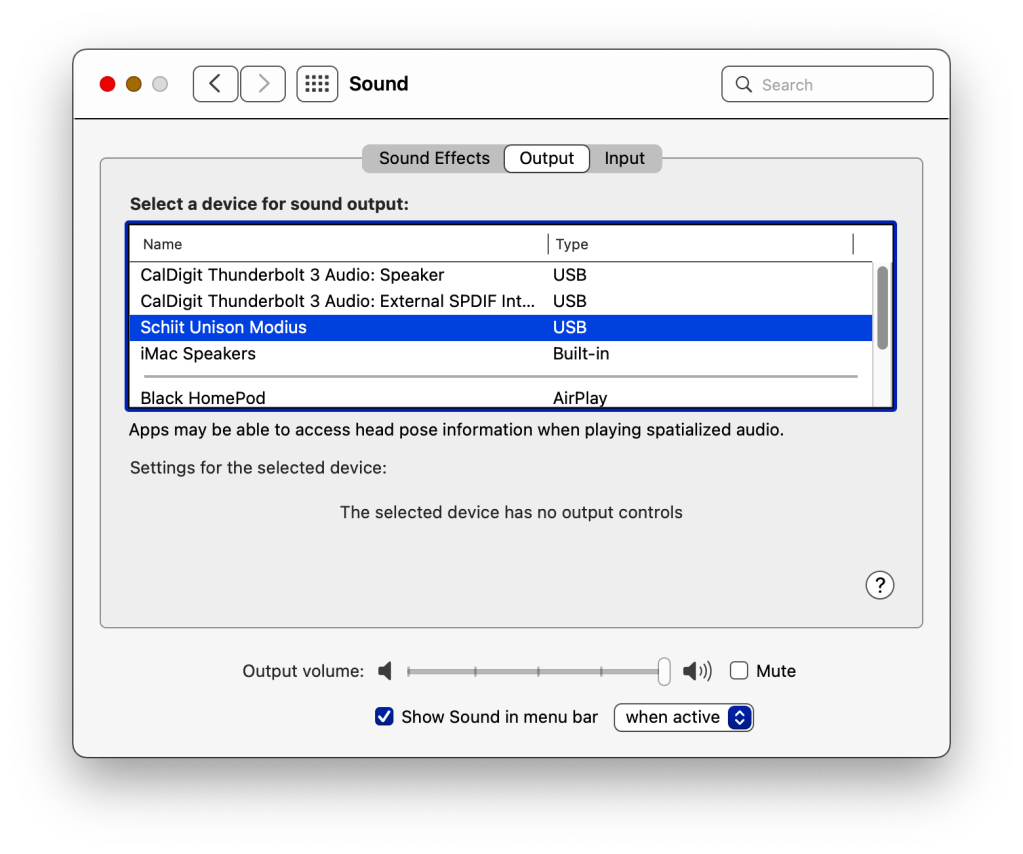Screen dimensions: 1023x854
Task: Switch to the Input tab
Action: (625, 158)
